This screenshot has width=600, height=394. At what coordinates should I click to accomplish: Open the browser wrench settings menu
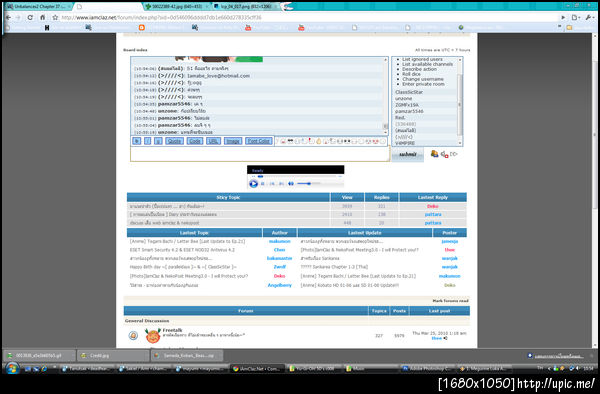coord(589,17)
